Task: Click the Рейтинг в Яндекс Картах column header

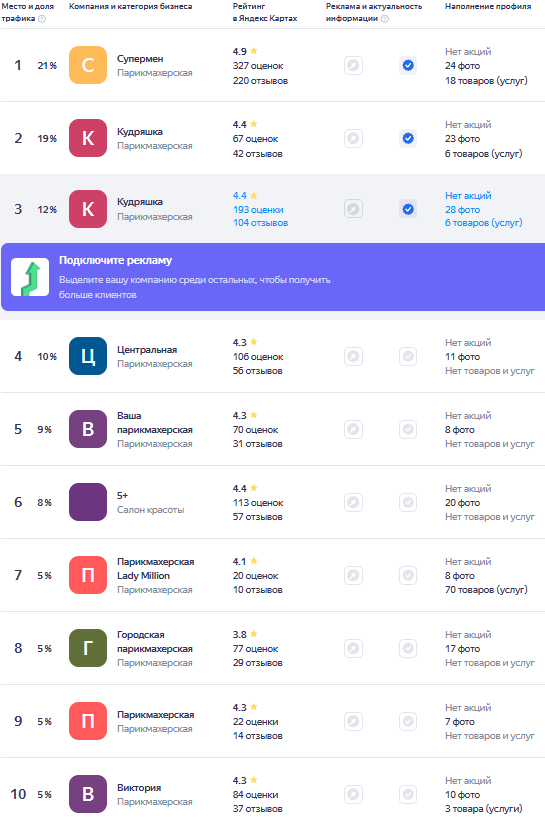Action: coord(265,12)
